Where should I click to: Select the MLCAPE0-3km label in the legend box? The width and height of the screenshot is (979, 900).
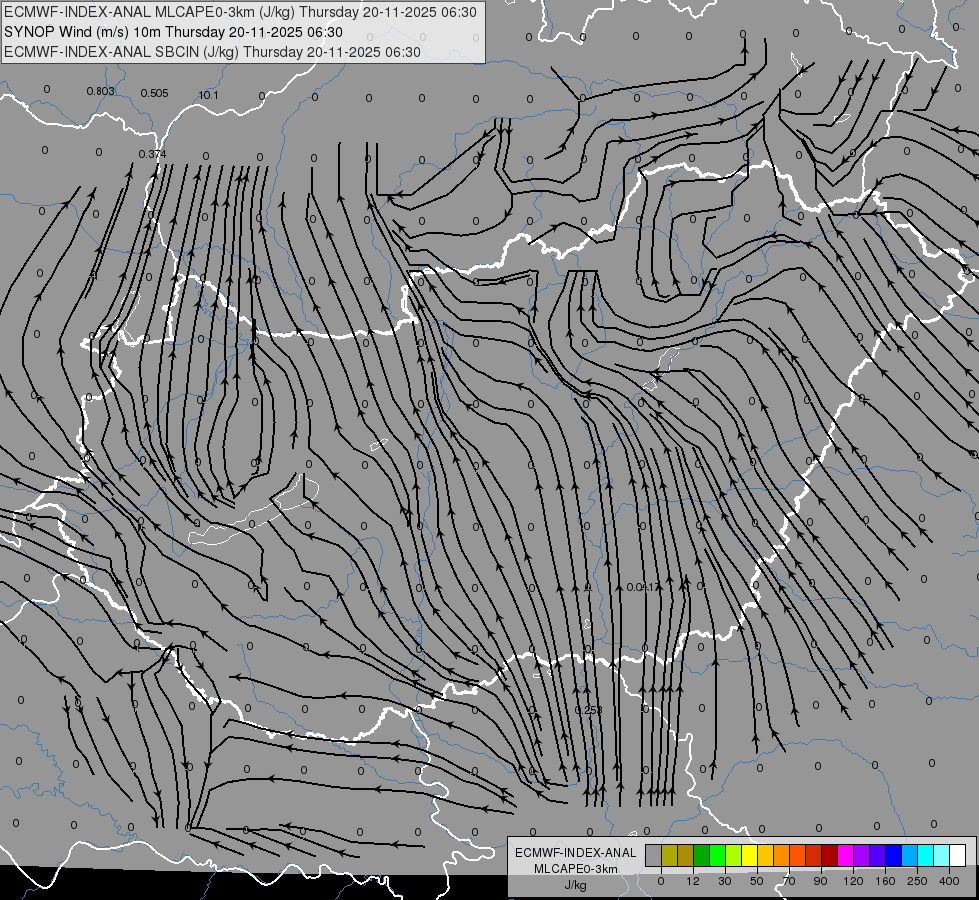pyautogui.click(x=575, y=869)
